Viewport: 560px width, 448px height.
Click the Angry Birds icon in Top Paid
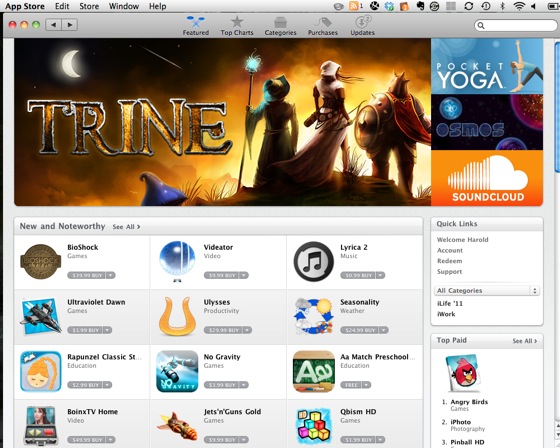462,373
